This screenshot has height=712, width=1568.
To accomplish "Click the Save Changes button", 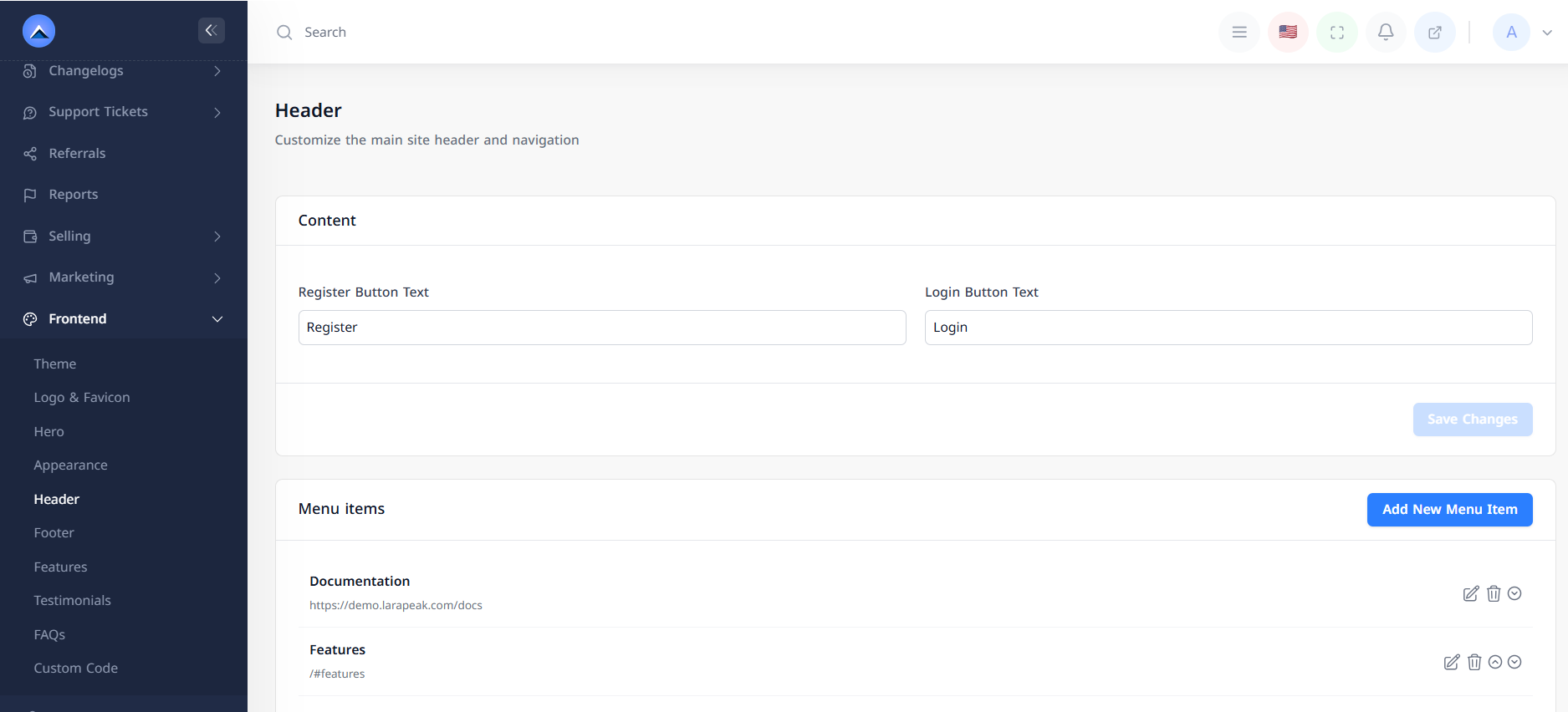I will 1472,420.
